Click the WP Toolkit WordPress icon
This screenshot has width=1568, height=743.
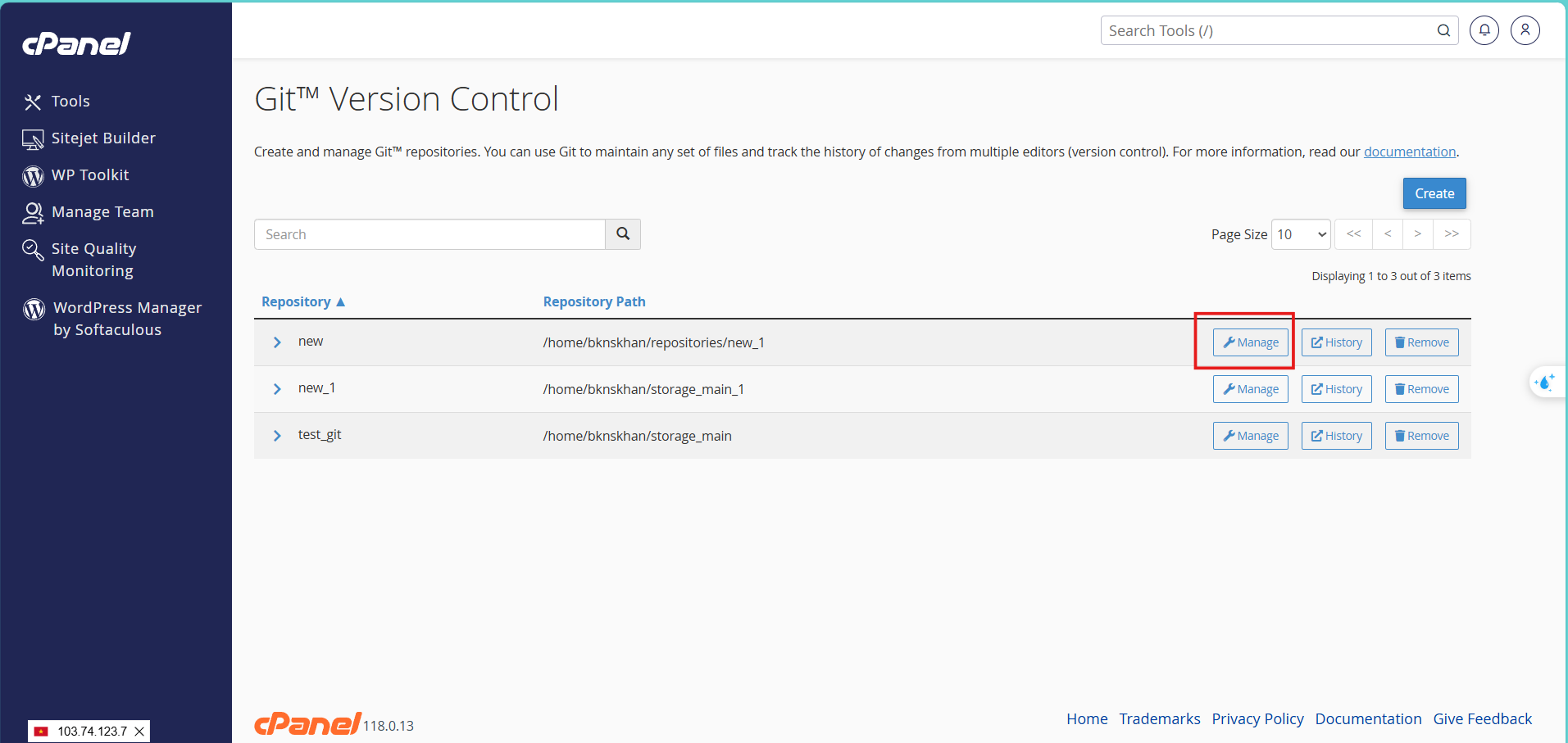[x=33, y=176]
